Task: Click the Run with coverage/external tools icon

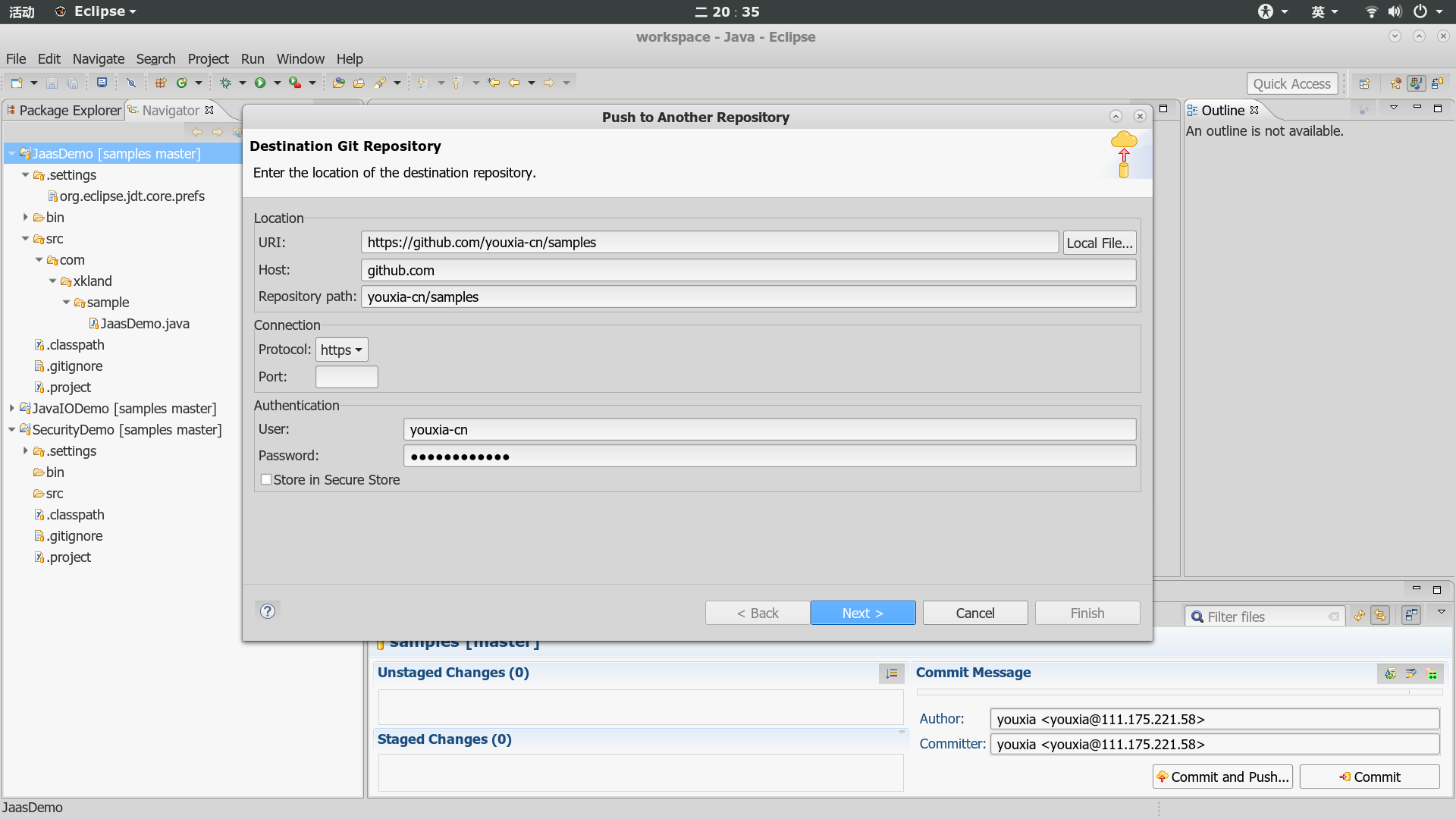Action: pos(295,83)
